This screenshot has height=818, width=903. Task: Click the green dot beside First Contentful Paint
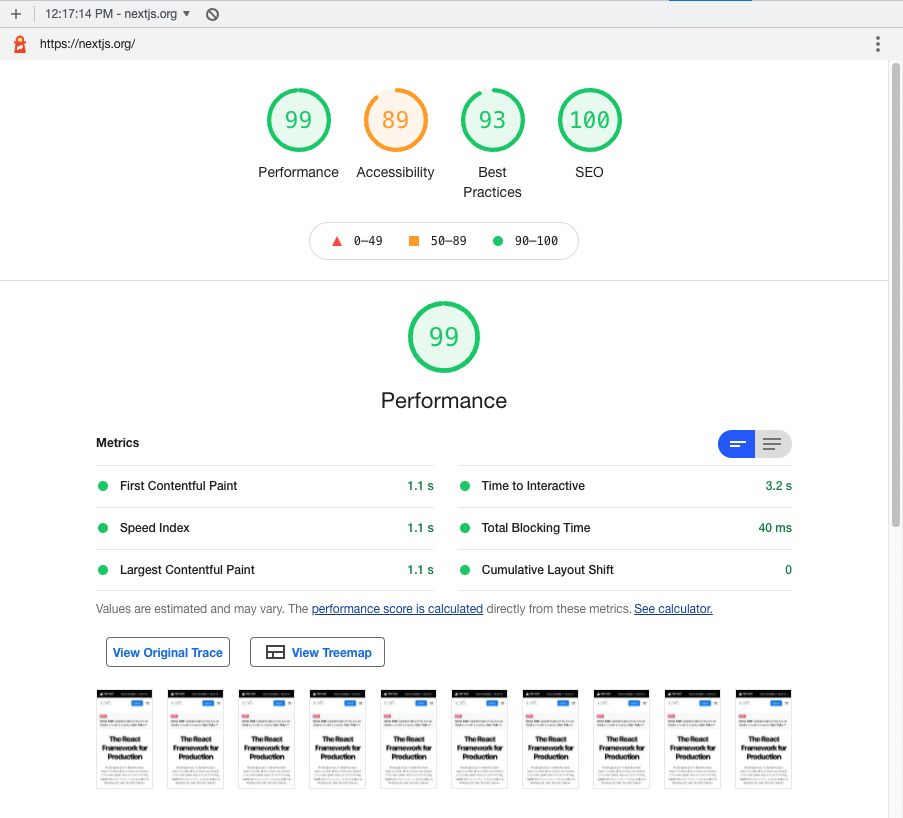pyautogui.click(x=103, y=486)
